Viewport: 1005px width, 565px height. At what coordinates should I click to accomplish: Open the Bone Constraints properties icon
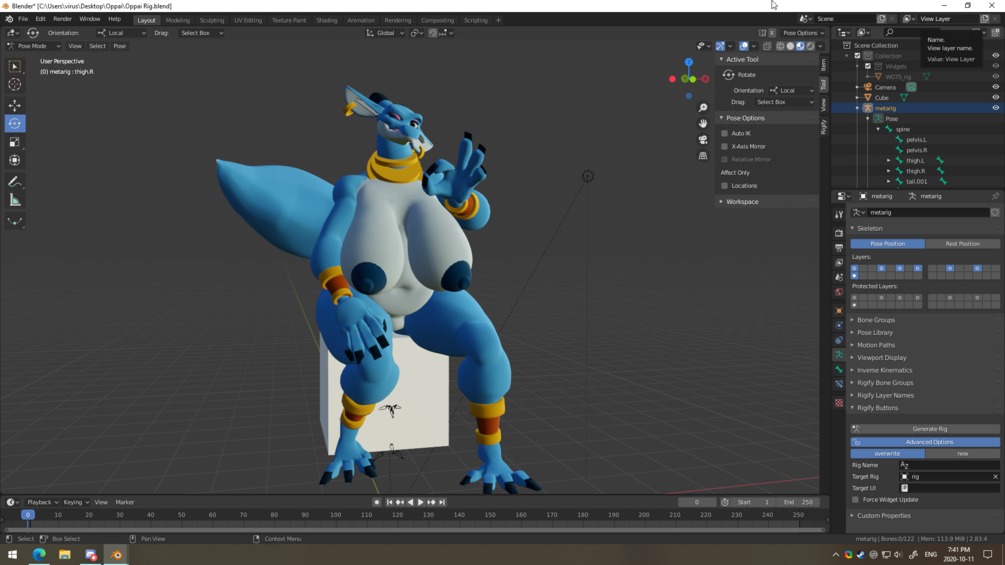(x=839, y=384)
